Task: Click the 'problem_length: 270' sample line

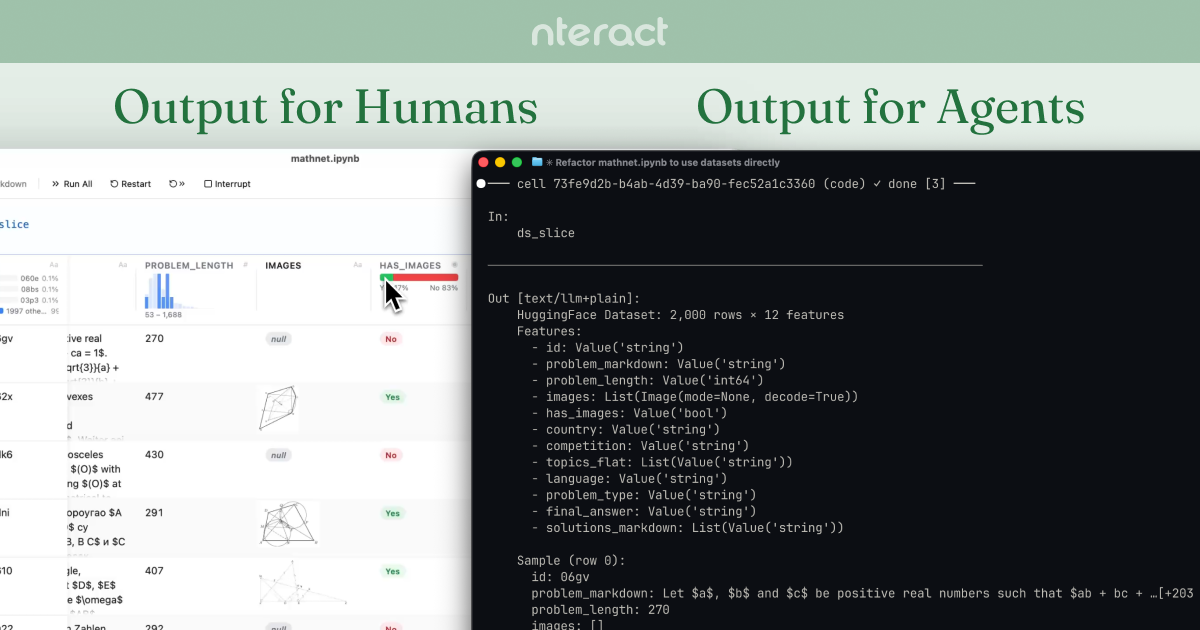Action: pos(600,609)
